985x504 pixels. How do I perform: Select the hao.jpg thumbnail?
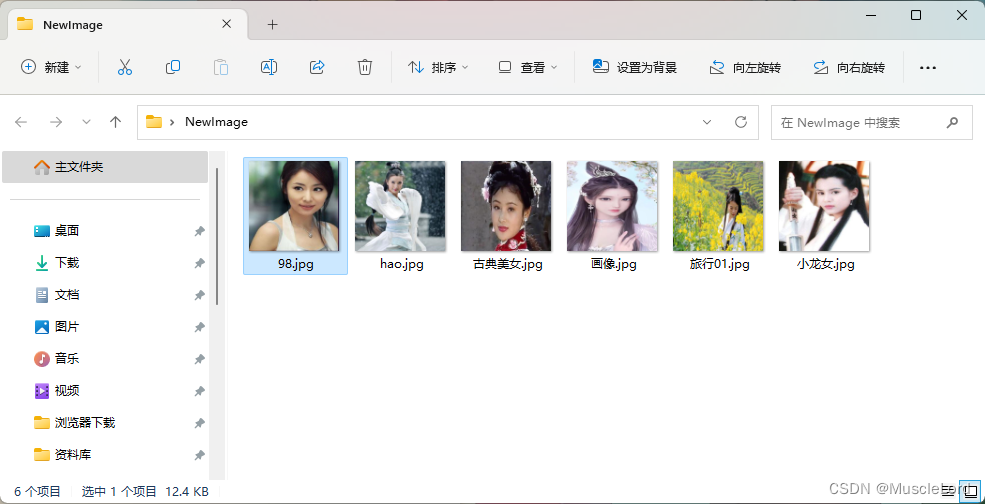tap(400, 206)
